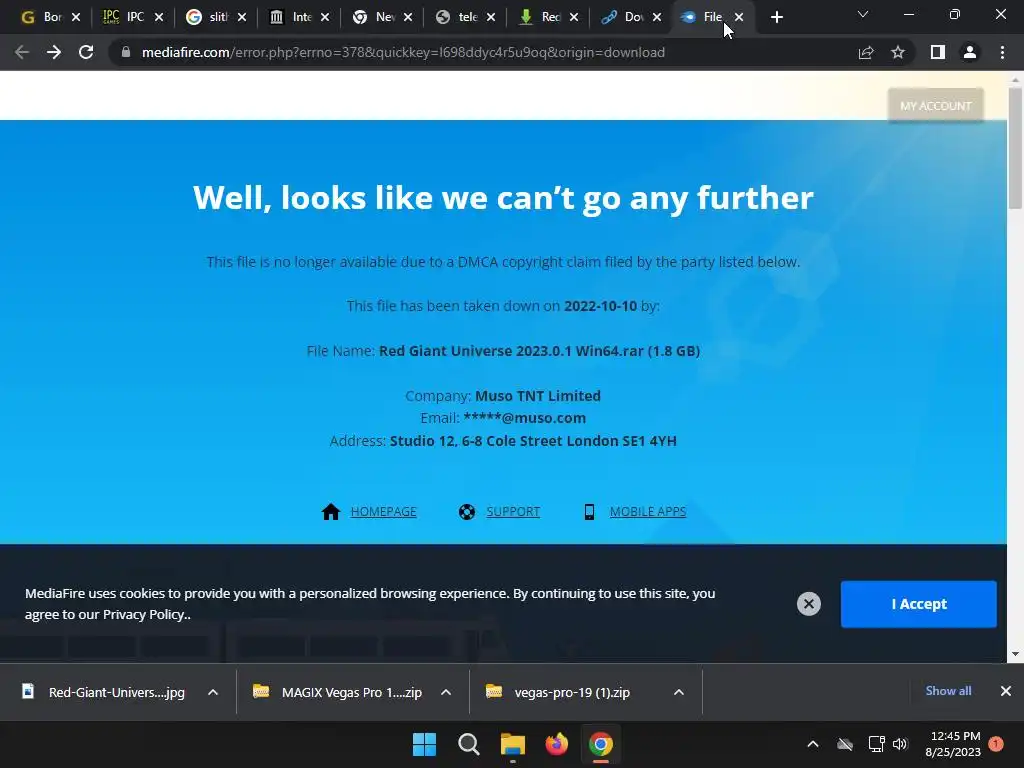This screenshot has height=768, width=1024.
Task: Expand options for MAGIX Vegas Pro zip
Action: (446, 692)
